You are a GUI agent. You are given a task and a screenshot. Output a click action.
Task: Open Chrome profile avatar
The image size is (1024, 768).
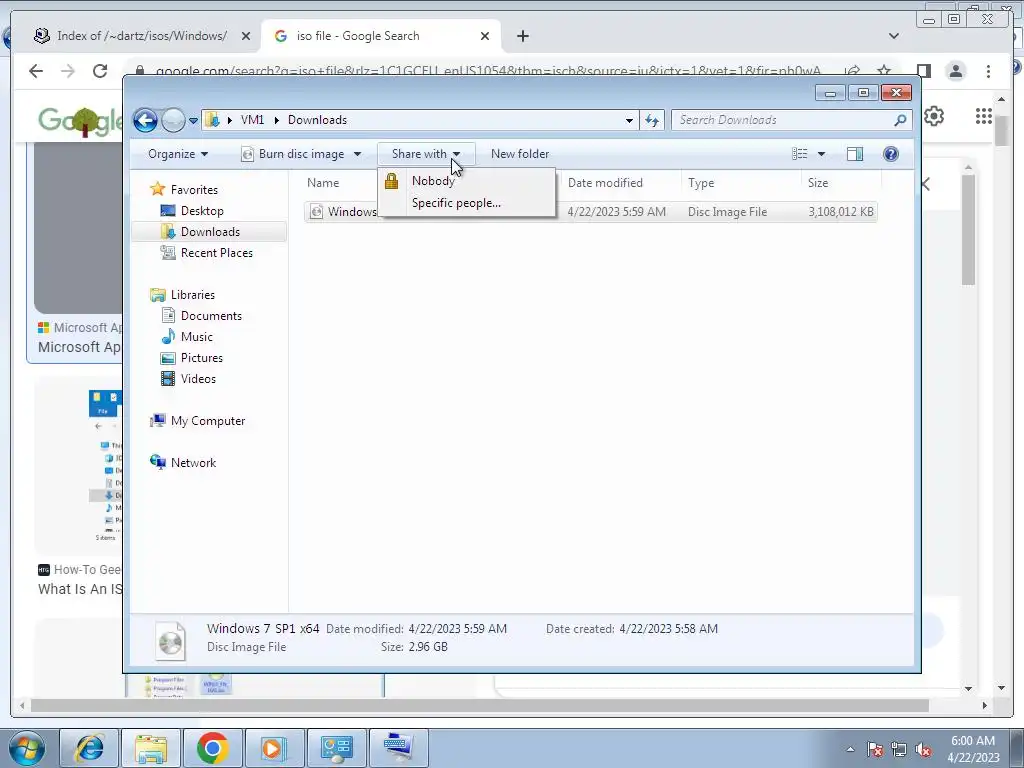[x=955, y=71]
